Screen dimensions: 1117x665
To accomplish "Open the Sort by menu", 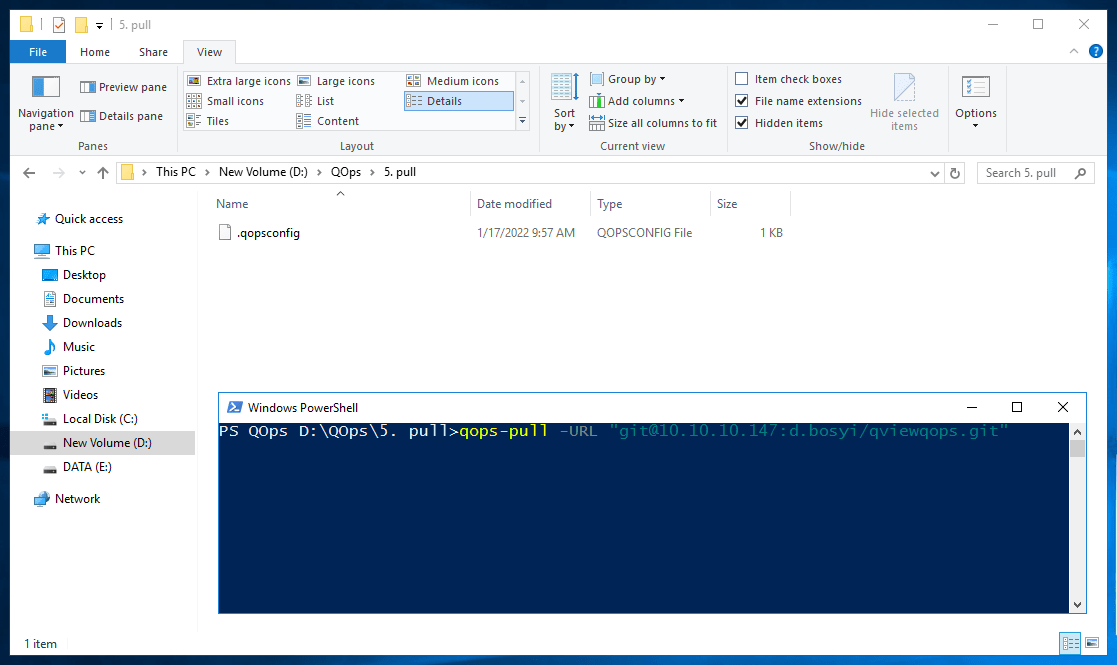I will click(564, 104).
